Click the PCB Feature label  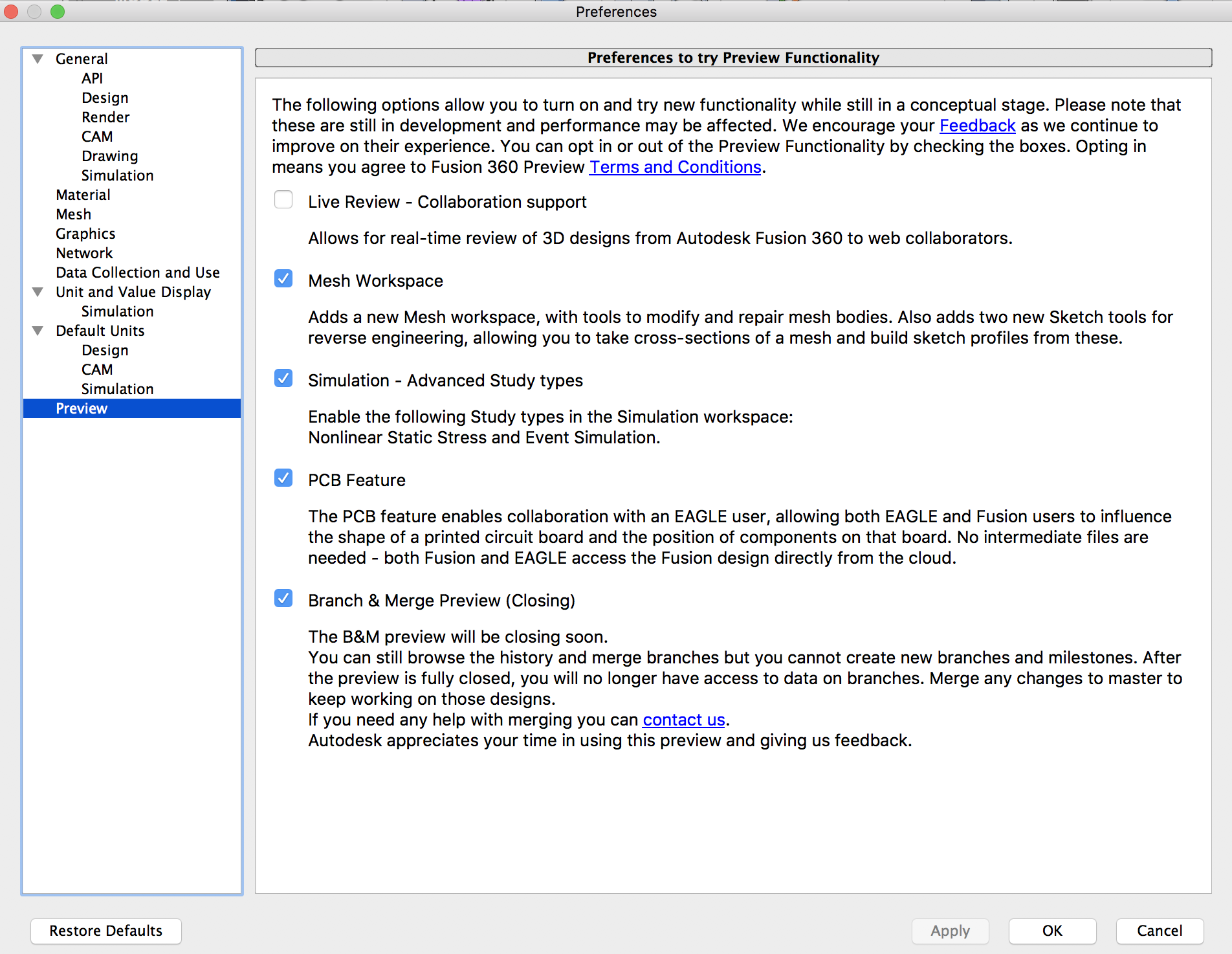pyautogui.click(x=357, y=480)
